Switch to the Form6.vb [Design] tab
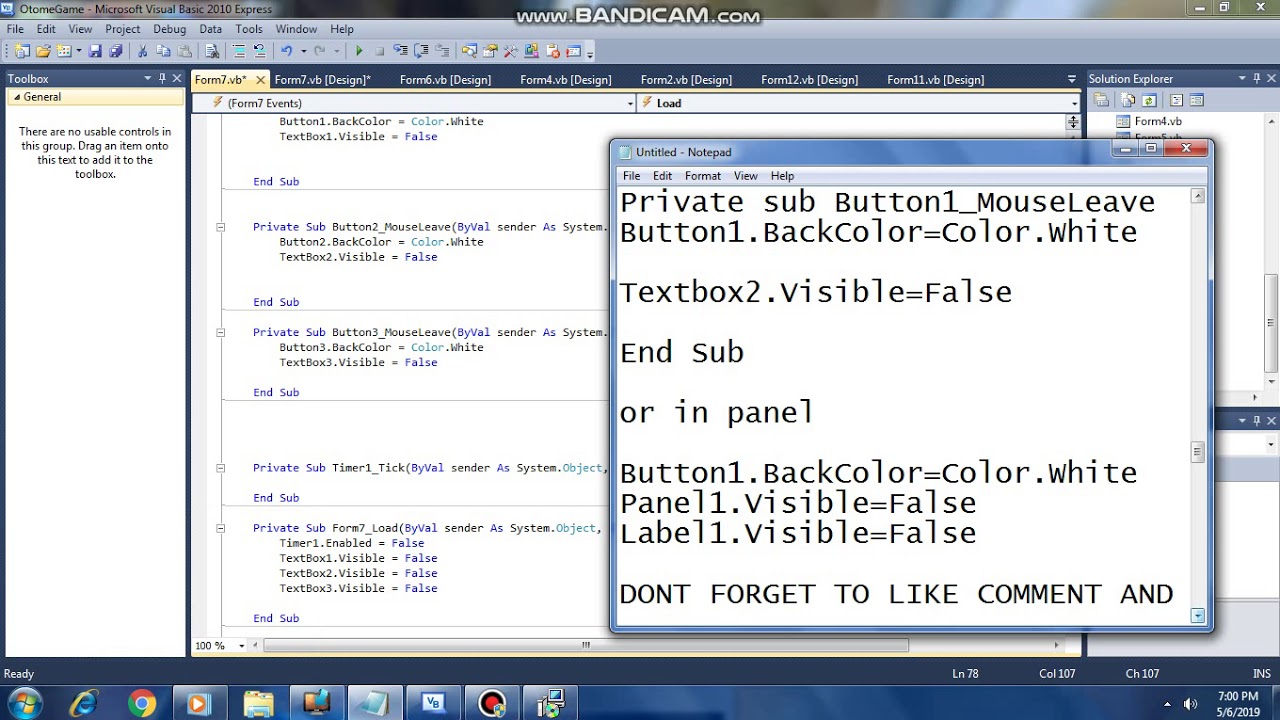 pyautogui.click(x=445, y=80)
